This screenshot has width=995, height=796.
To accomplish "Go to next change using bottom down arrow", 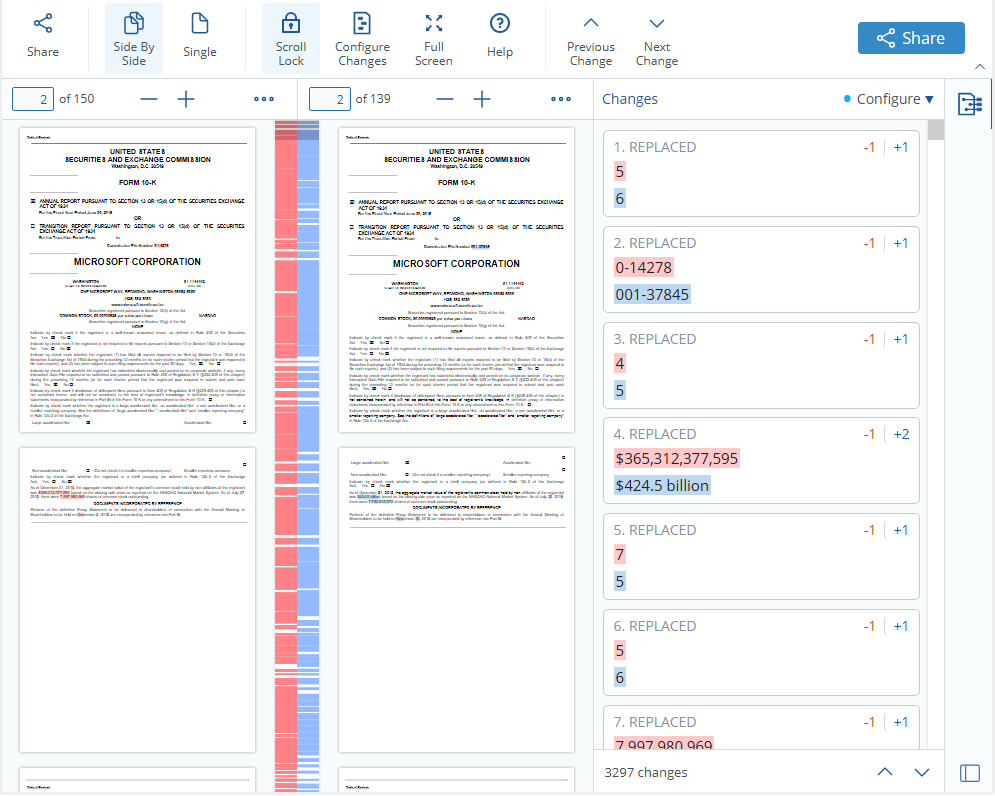I will pos(921,772).
